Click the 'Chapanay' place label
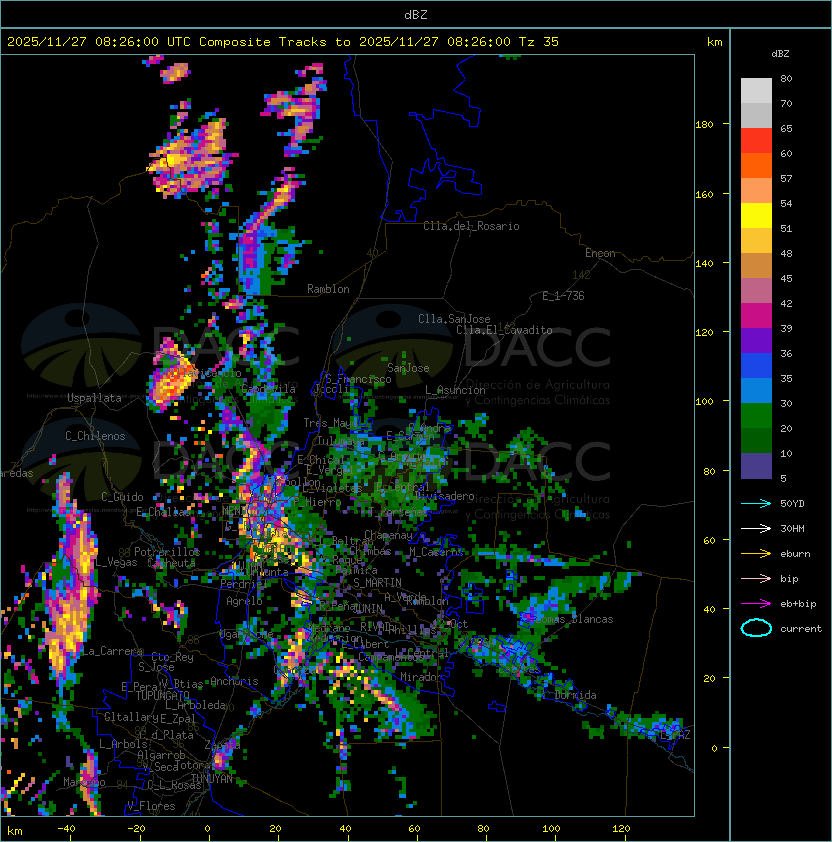Viewport: 832px width, 842px height. click(x=388, y=535)
